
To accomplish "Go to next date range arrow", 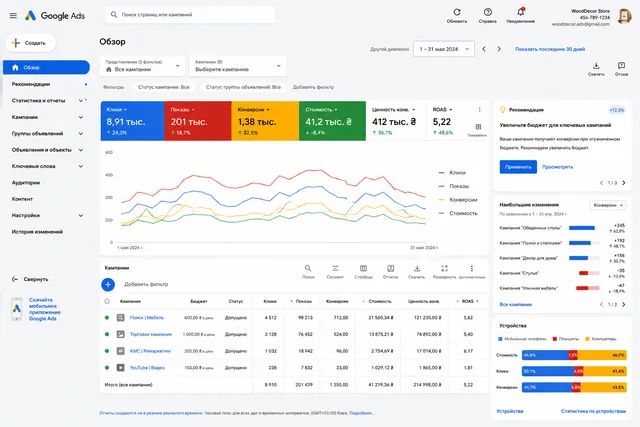I will click(x=499, y=49).
